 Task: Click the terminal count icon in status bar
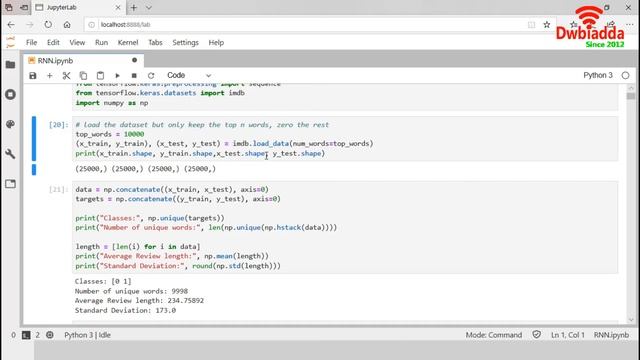26,335
